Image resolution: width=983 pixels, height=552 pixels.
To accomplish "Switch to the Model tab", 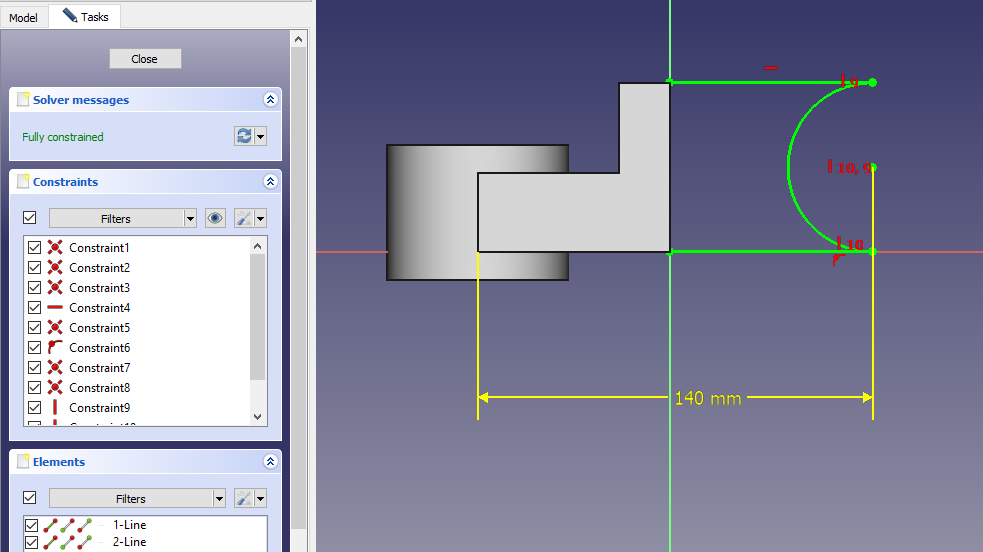I will click(x=23, y=18).
